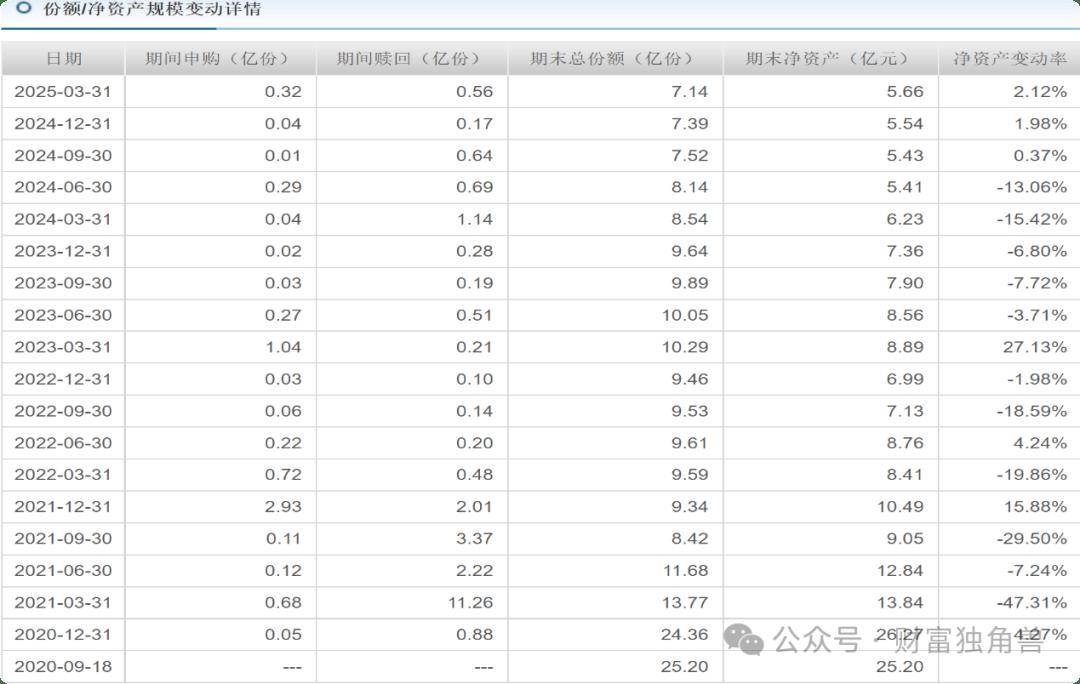Click the 0.32 subscription value
1080x684 pixels.
coord(283,92)
